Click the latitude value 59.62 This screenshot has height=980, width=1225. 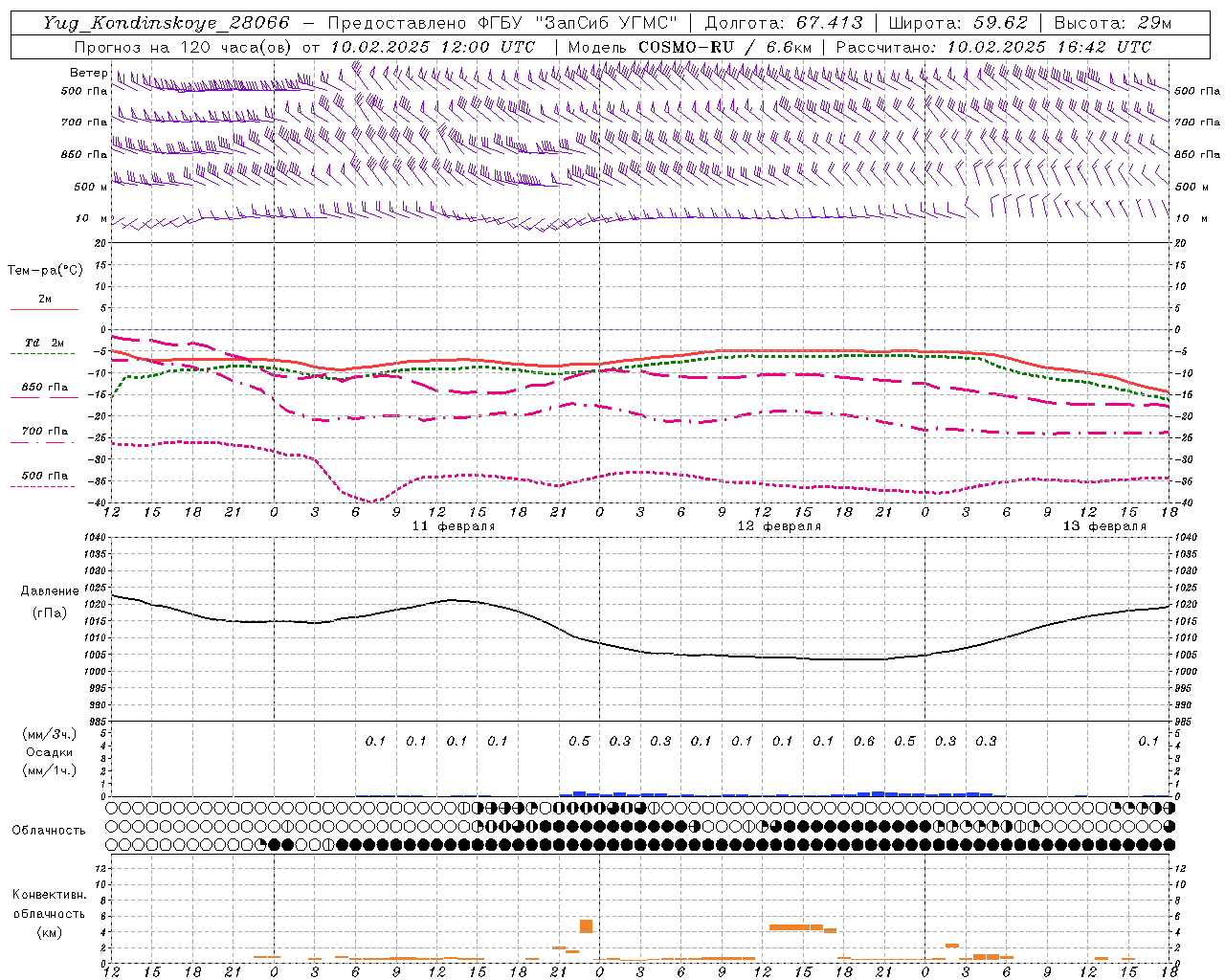pos(999,23)
